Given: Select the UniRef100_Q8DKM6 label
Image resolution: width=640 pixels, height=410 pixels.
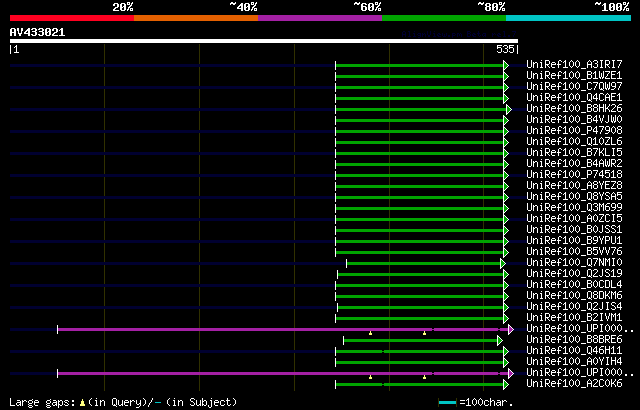Looking at the screenshot, I should (574, 296).
